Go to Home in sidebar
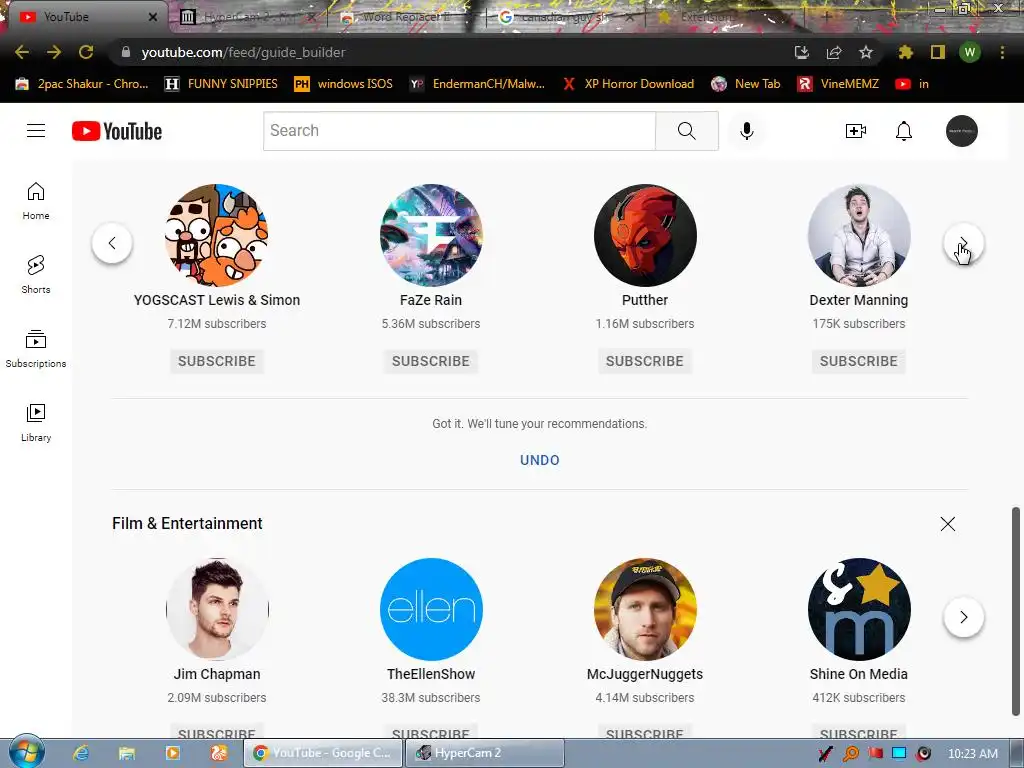 coord(36,201)
